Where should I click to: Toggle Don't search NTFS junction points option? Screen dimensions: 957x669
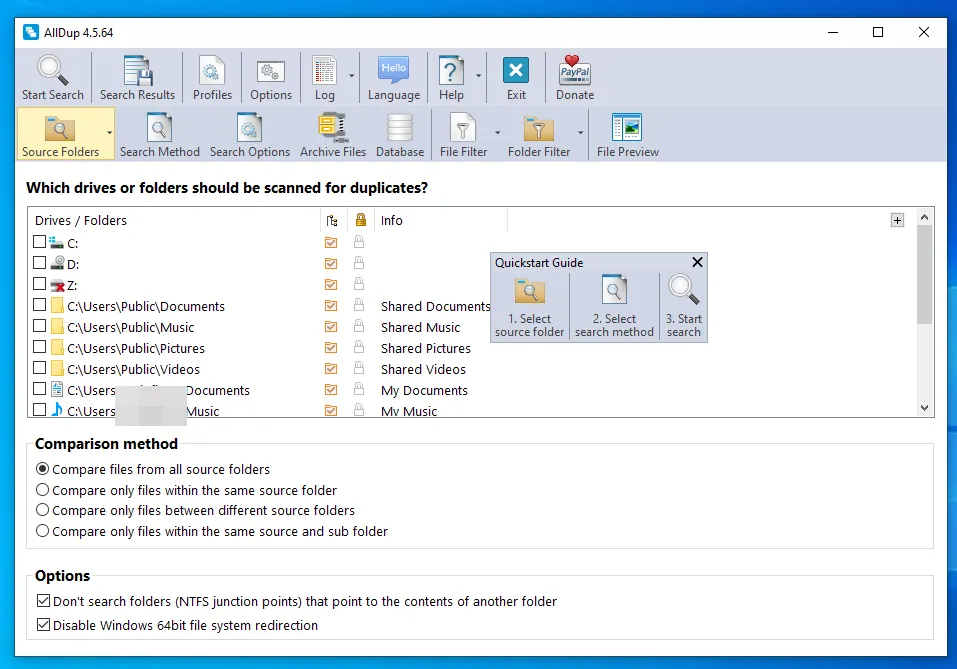point(297,601)
